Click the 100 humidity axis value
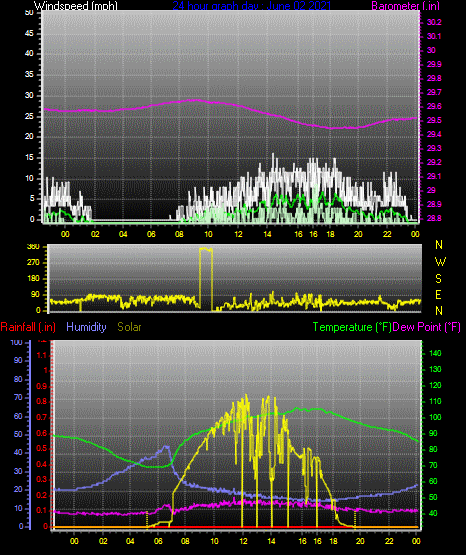Screen dimensions: 466x555 17,343
